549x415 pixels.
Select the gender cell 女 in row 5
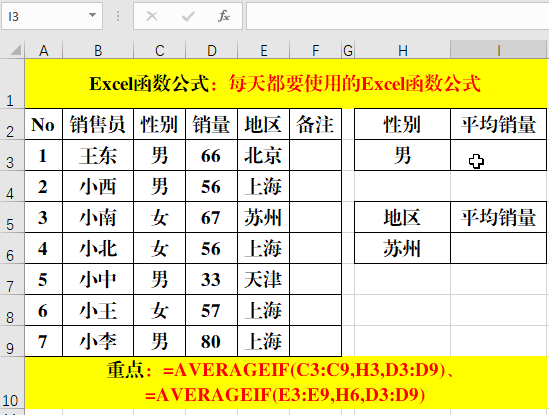(160, 217)
